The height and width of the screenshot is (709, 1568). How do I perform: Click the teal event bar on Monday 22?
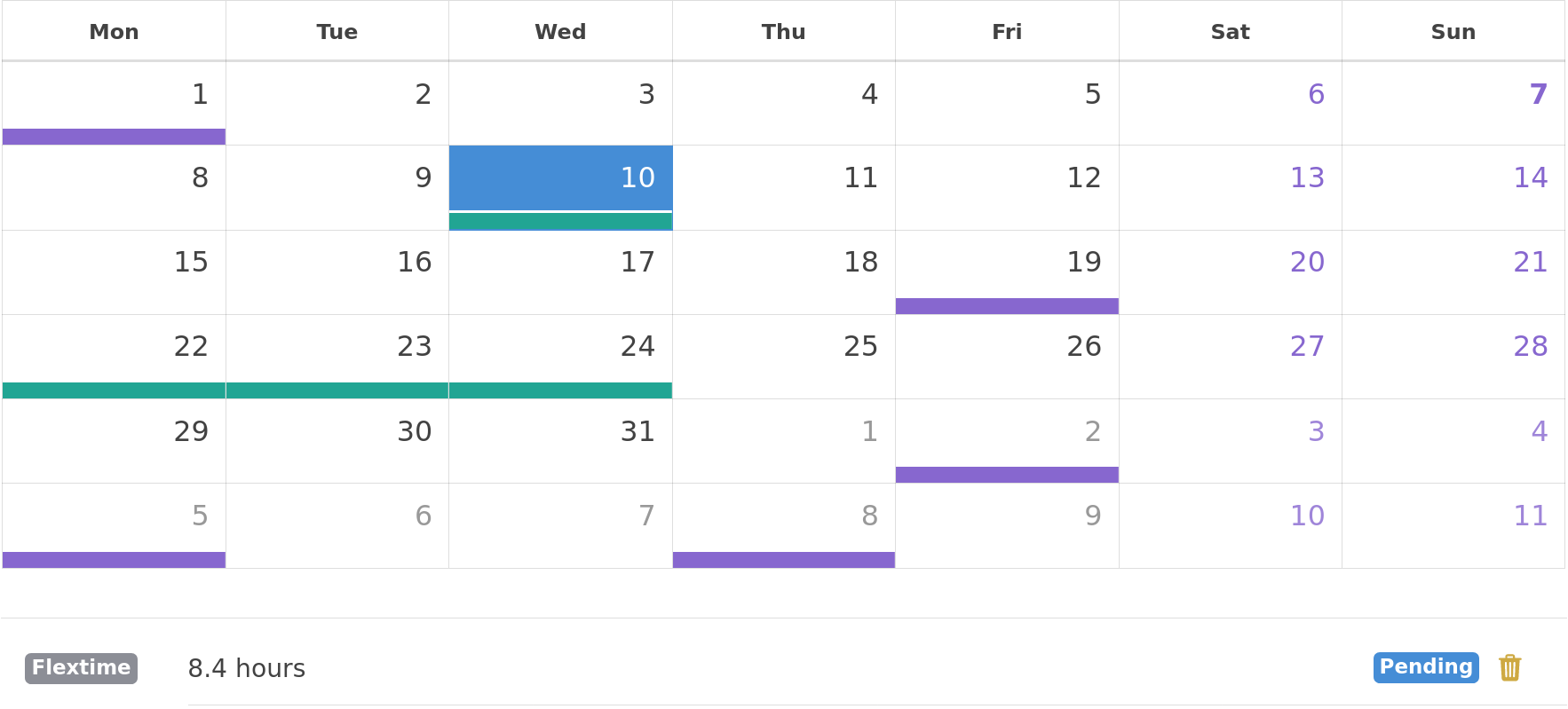(x=114, y=390)
